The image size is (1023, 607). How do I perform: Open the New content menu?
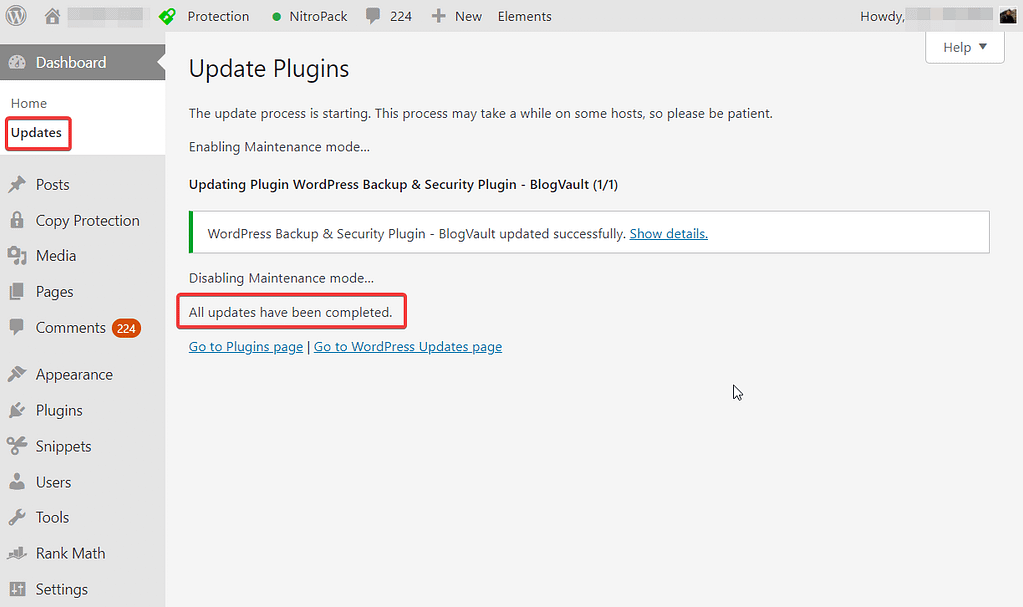coord(468,16)
